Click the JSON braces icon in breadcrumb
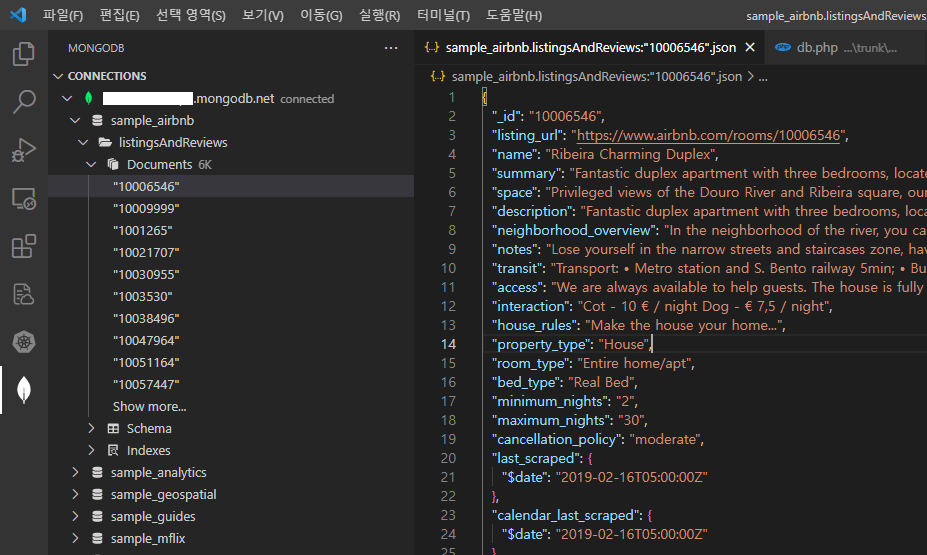Screen dimensions: 927x555 click(x=437, y=76)
